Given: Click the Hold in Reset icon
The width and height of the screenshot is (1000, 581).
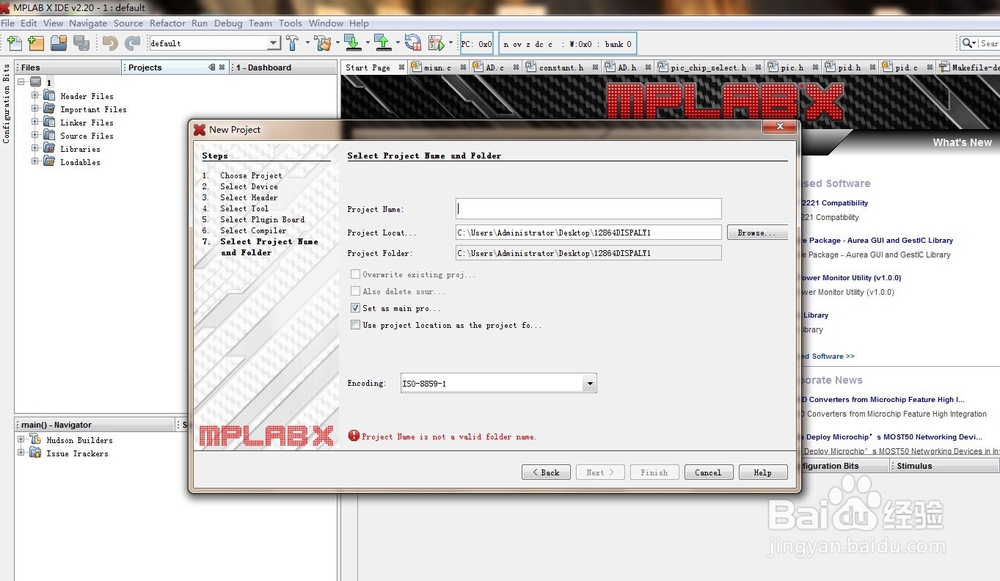Looking at the screenshot, I should 413,43.
